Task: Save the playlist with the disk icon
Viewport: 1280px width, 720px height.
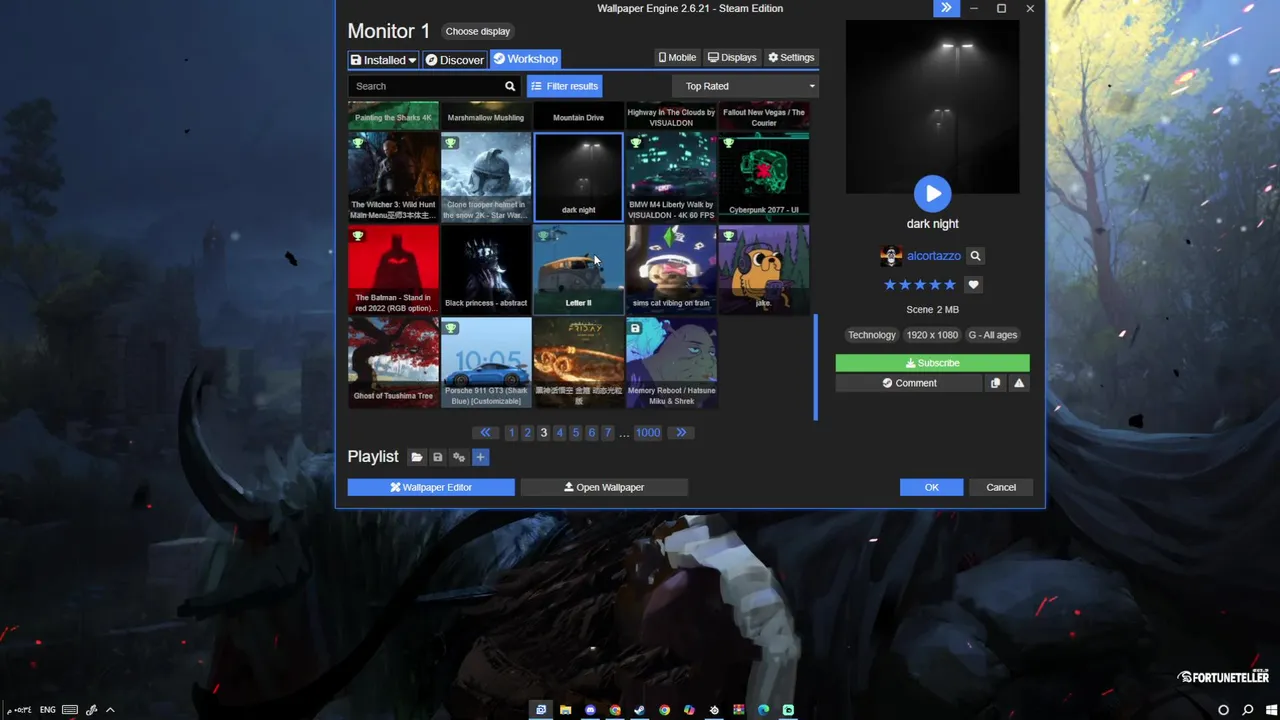Action: coord(437,457)
